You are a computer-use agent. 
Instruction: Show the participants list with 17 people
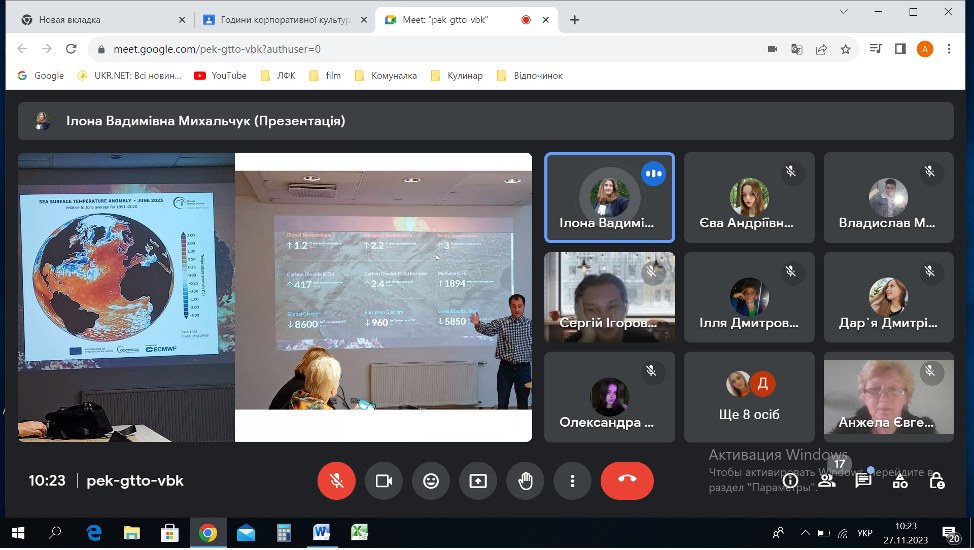pyautogui.click(x=827, y=480)
